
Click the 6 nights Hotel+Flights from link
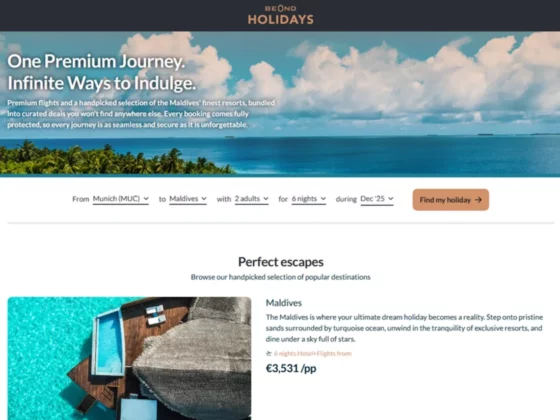(313, 354)
